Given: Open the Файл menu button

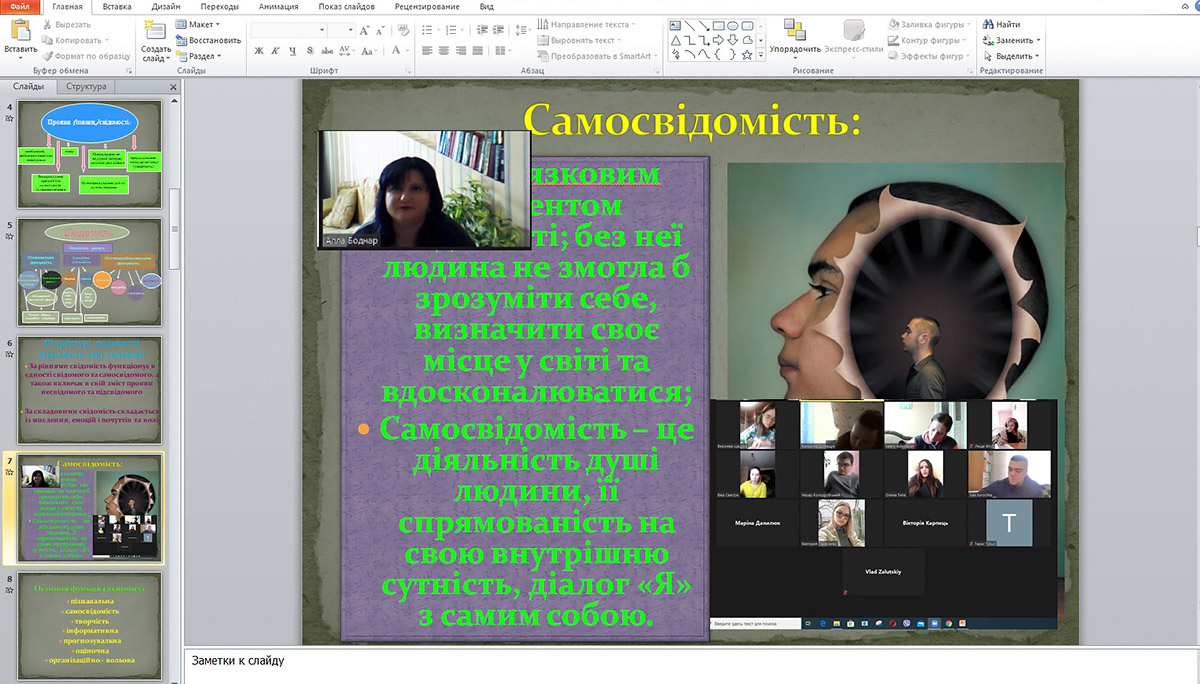Looking at the screenshot, I should (x=19, y=7).
